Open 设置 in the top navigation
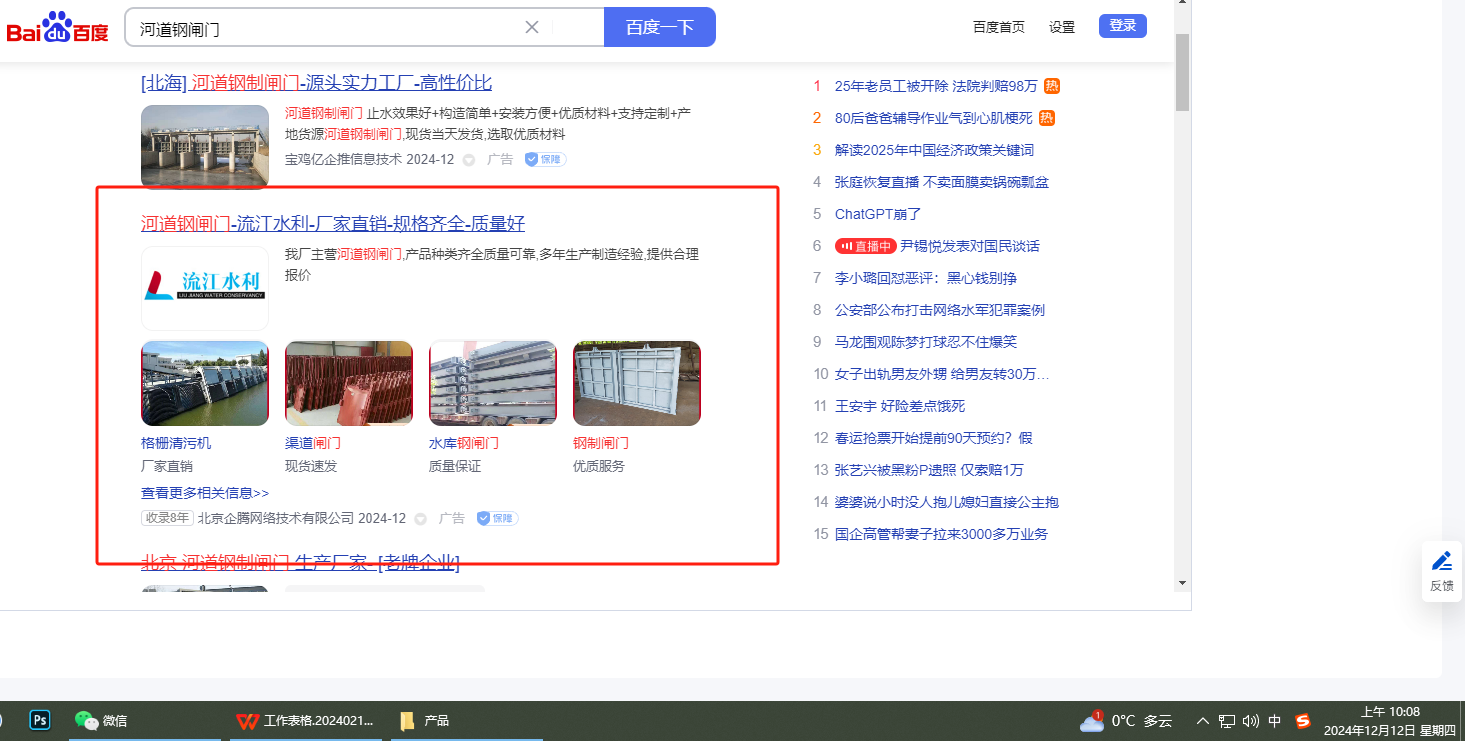 [1061, 27]
